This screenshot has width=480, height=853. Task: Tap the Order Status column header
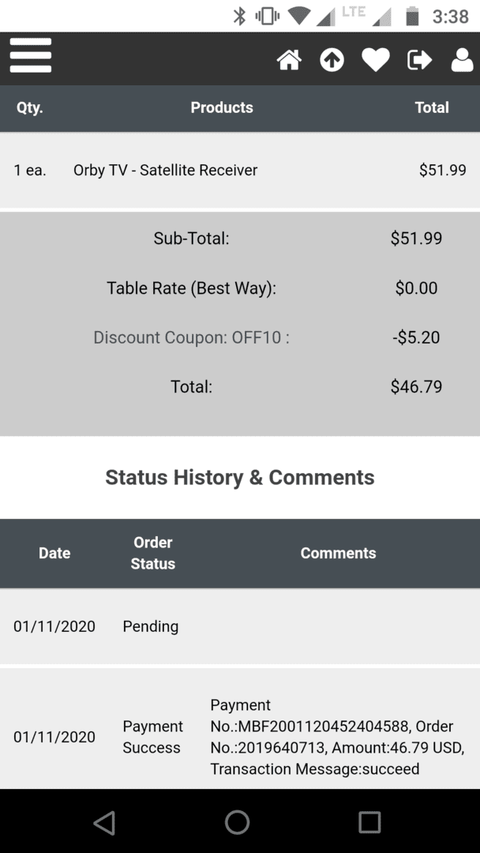click(153, 553)
